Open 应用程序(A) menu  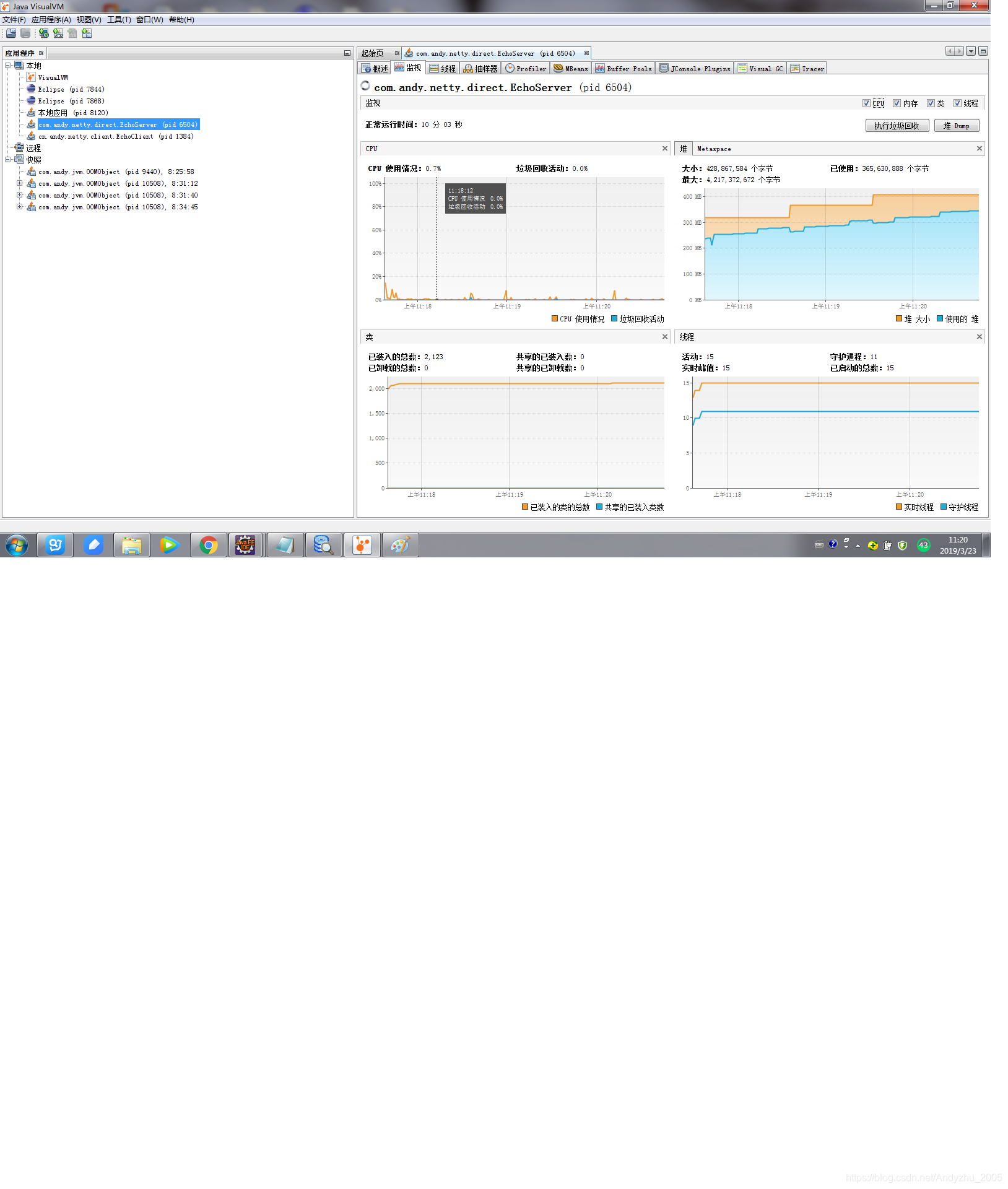[x=51, y=20]
